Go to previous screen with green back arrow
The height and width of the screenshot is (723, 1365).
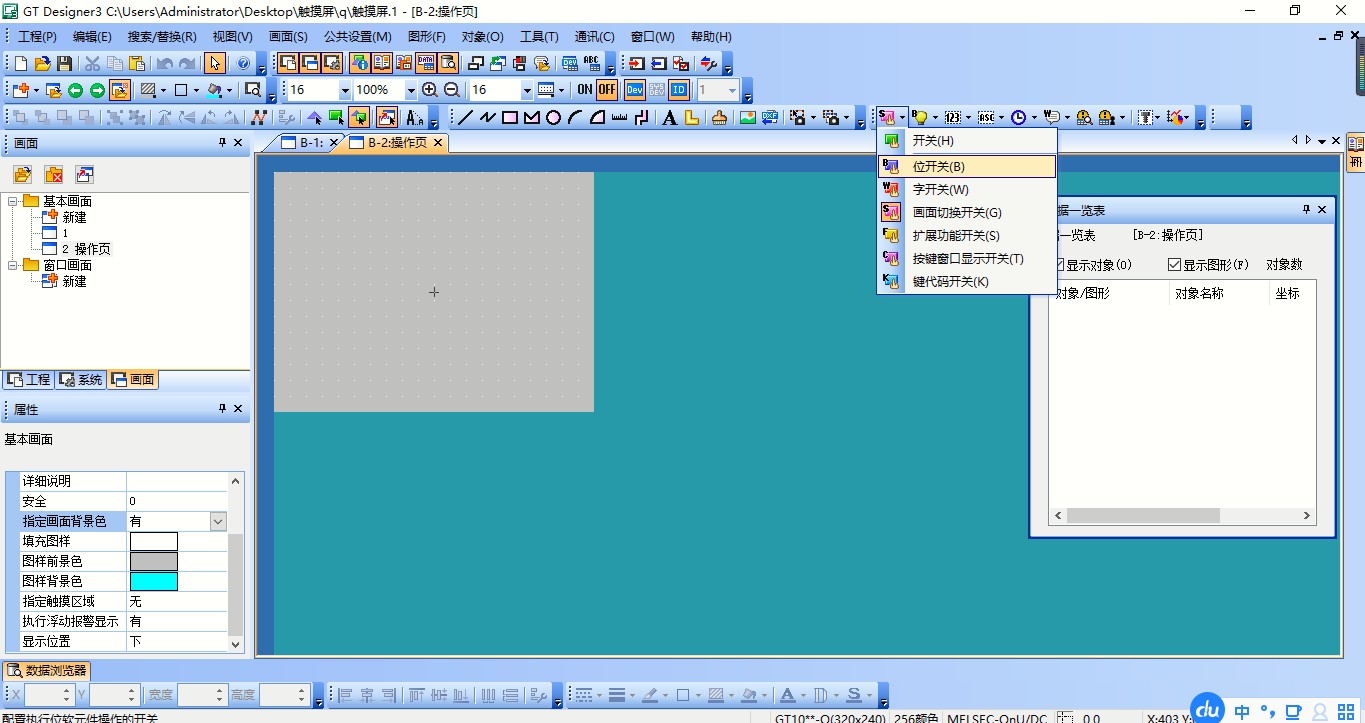(75, 90)
